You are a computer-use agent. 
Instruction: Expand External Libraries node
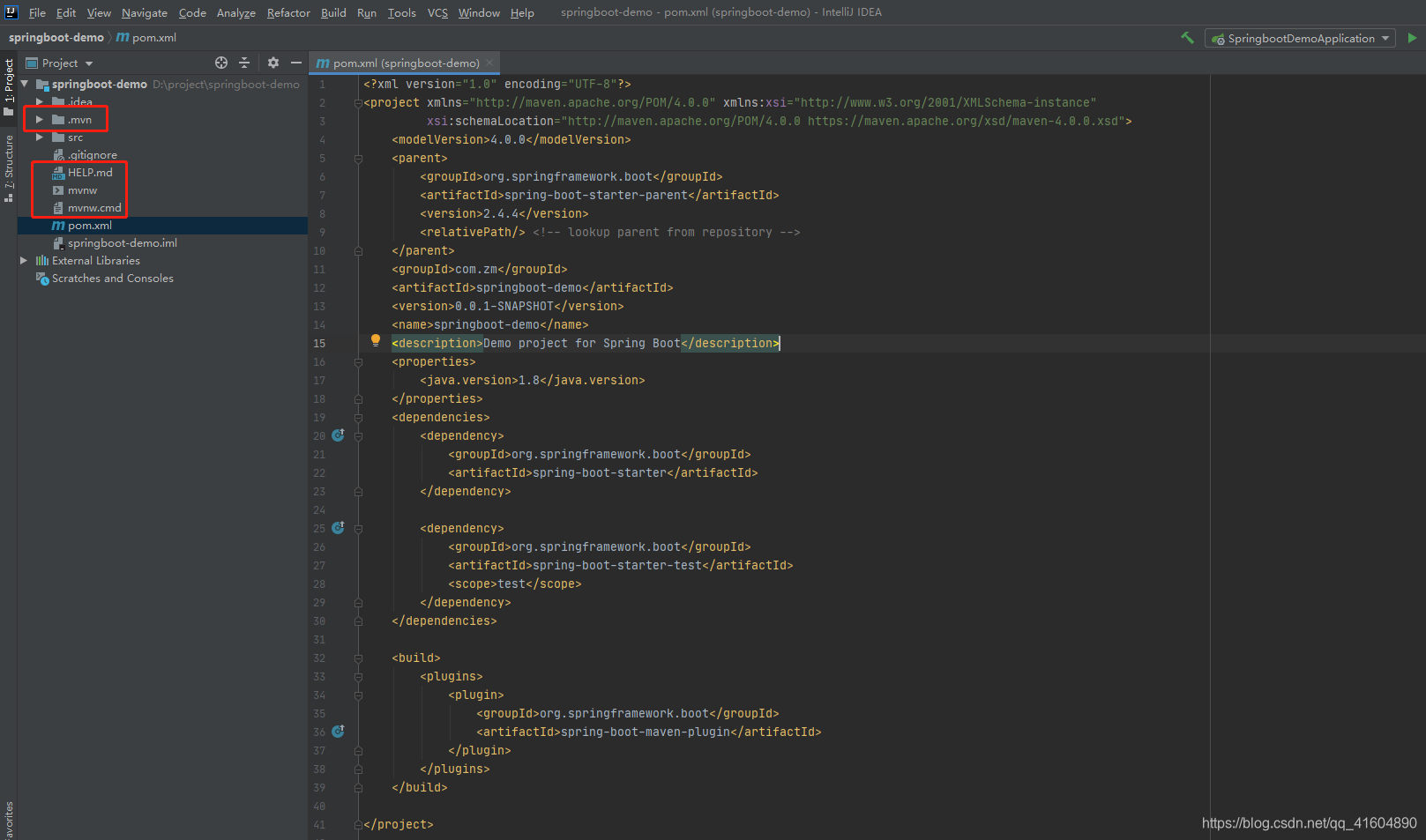[x=24, y=260]
